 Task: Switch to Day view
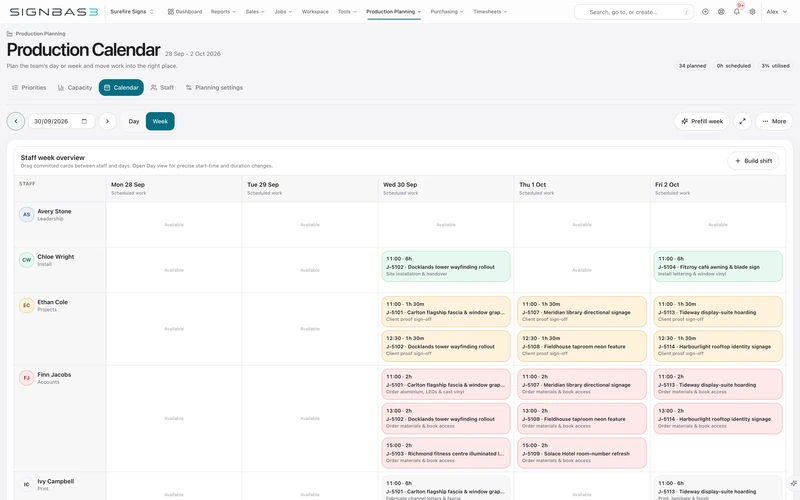coord(134,121)
